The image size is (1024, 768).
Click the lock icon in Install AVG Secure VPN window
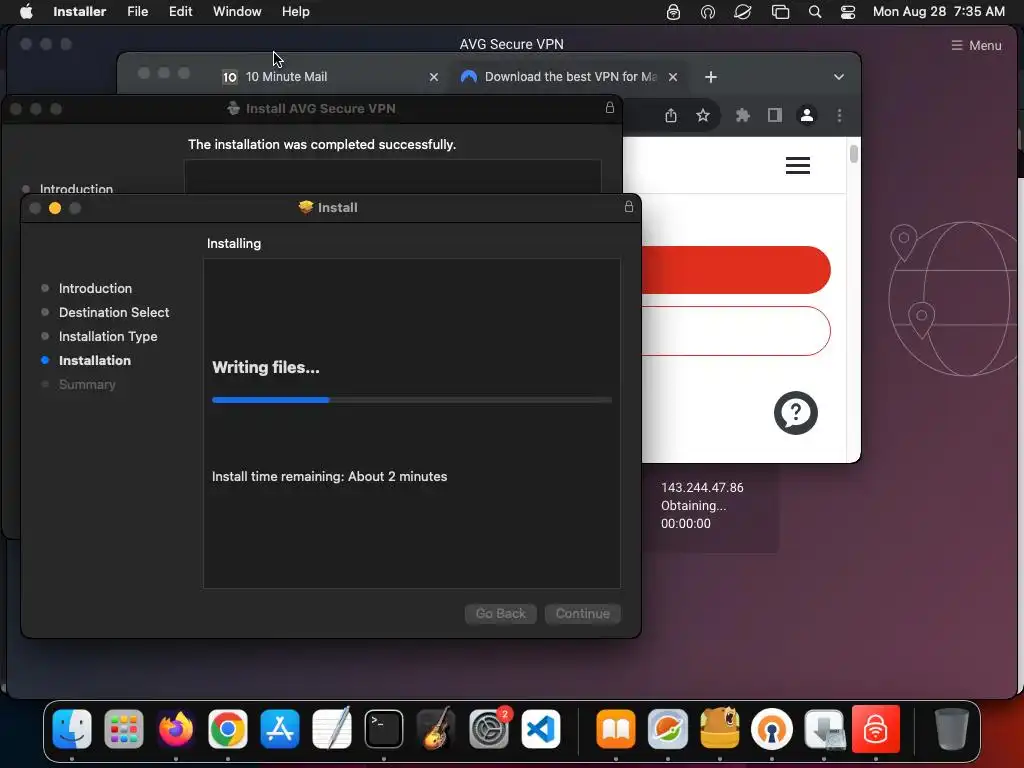click(x=609, y=108)
